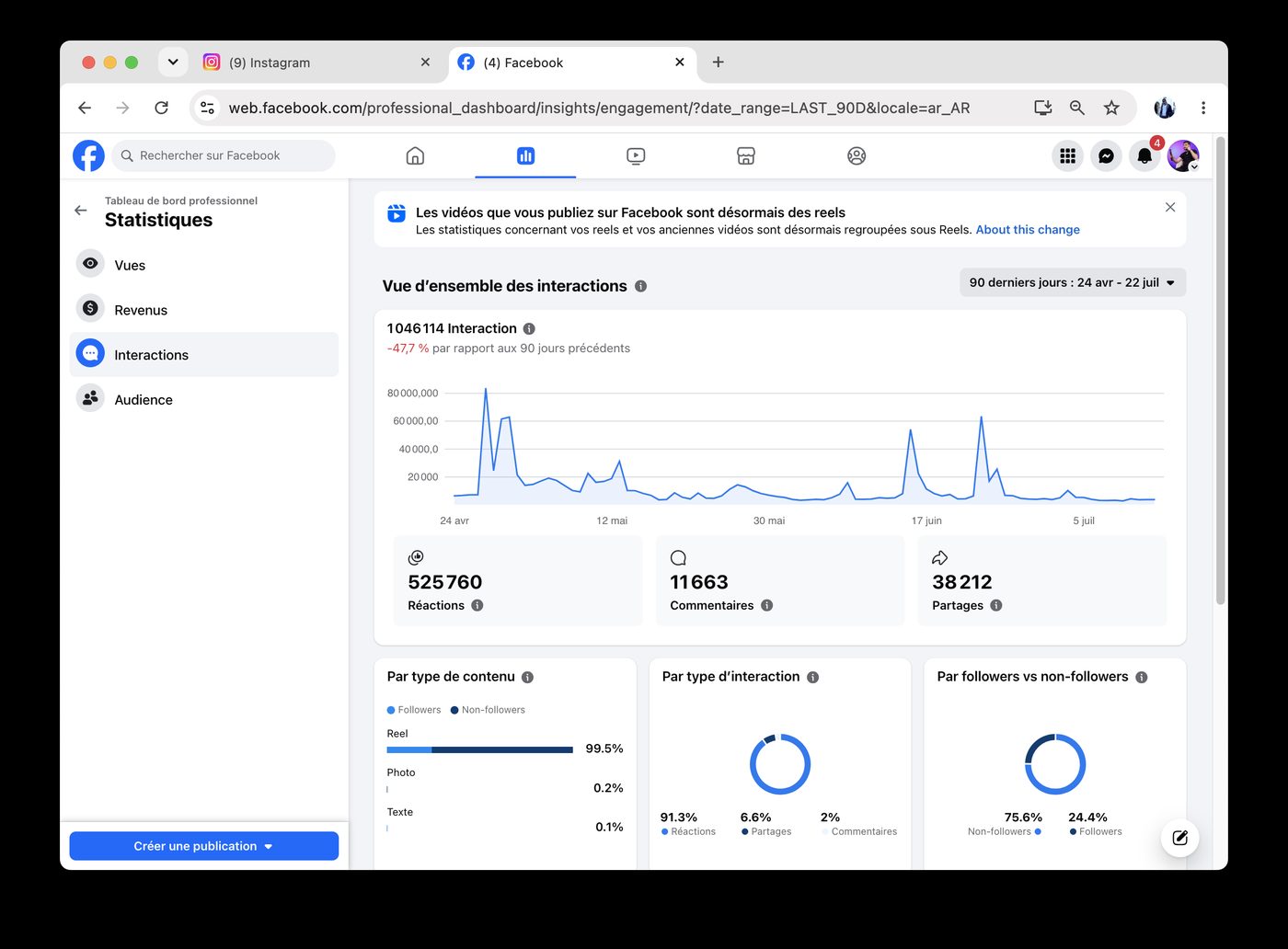This screenshot has width=1288, height=949.
Task: Click the followers vs non-followers donut chart
Action: [1055, 764]
